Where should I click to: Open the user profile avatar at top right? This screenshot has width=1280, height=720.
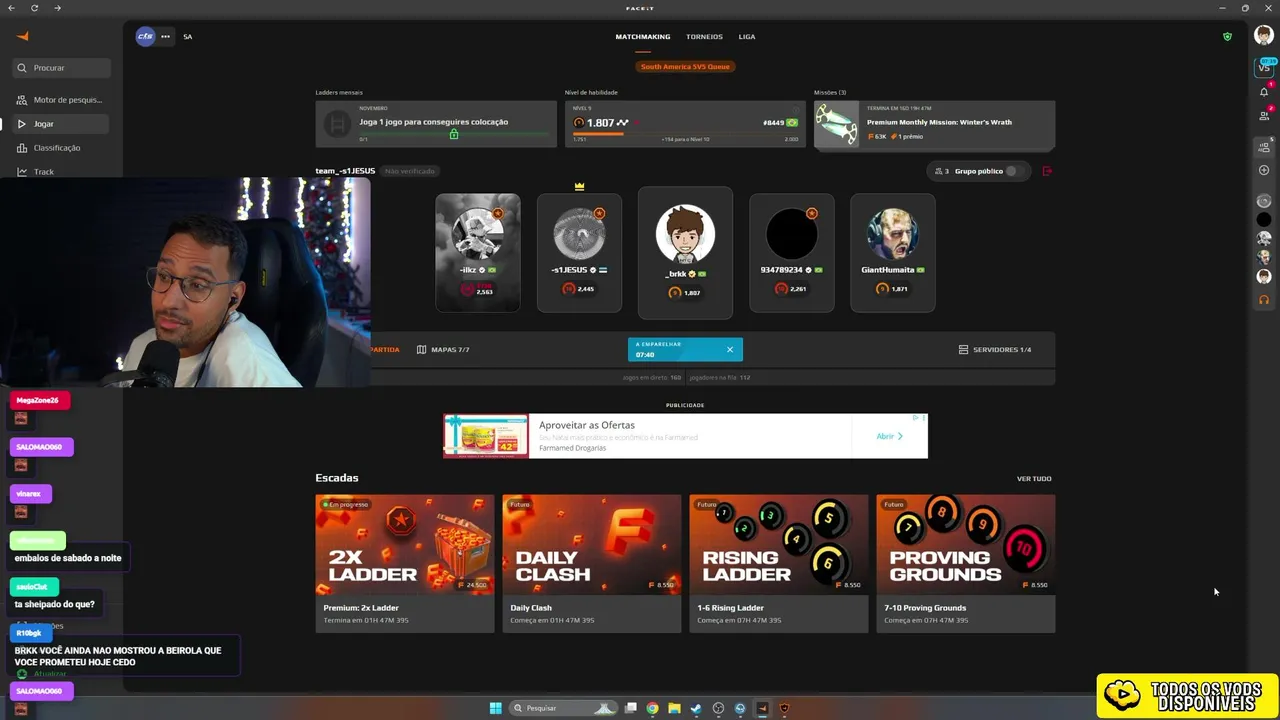1264,36
